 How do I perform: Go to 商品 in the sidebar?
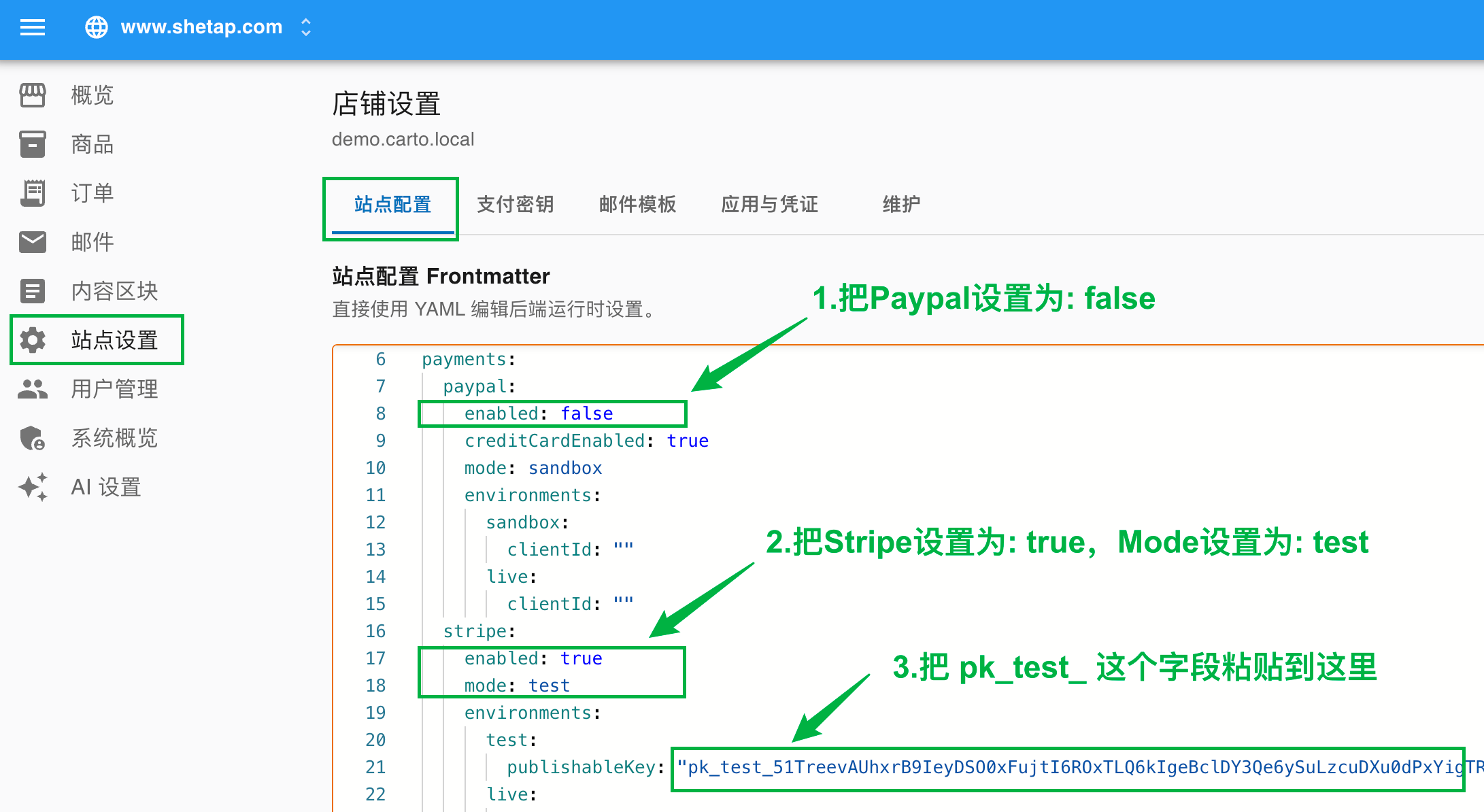pos(92,144)
